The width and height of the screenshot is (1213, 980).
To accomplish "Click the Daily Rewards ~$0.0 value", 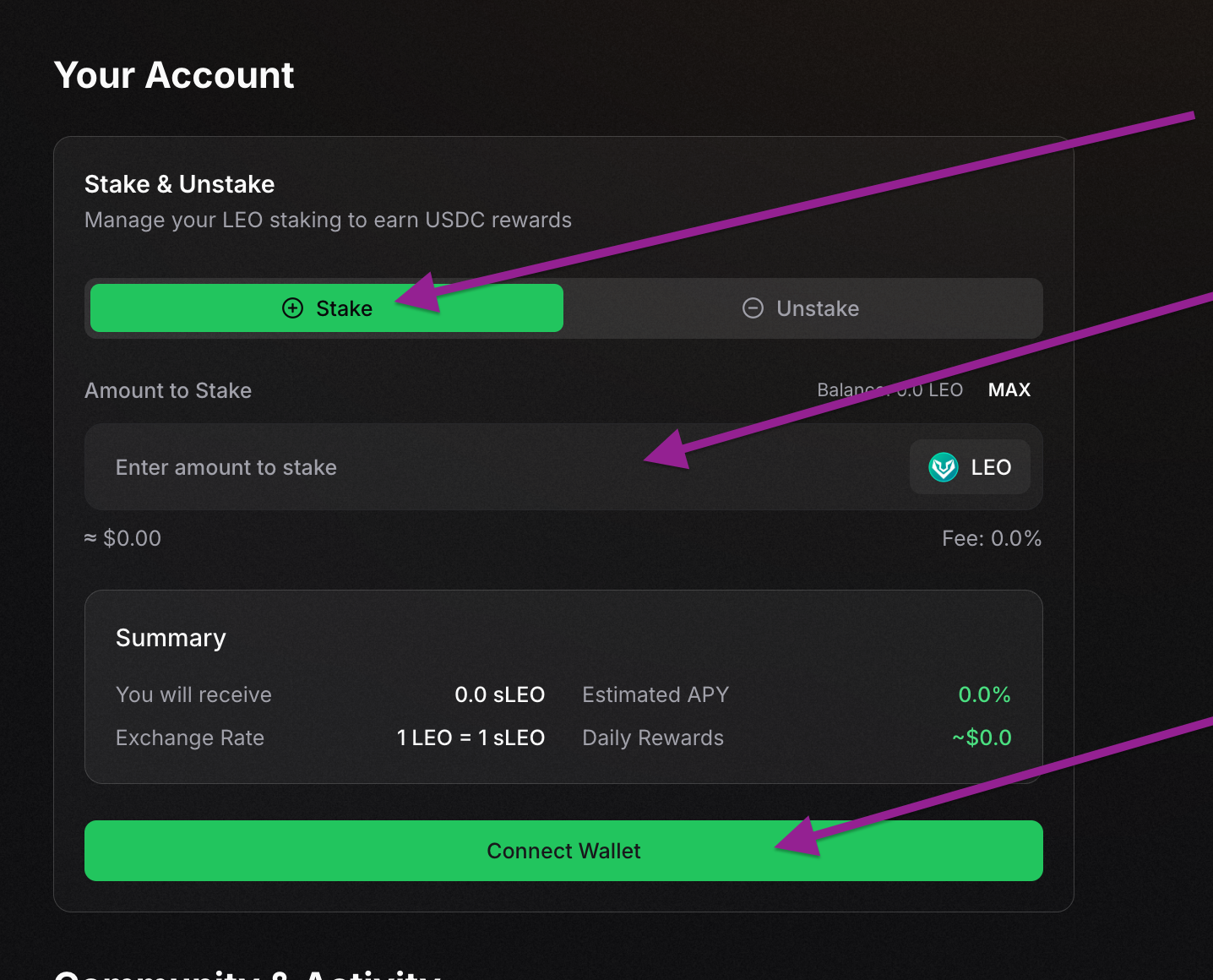I will coord(982,738).
